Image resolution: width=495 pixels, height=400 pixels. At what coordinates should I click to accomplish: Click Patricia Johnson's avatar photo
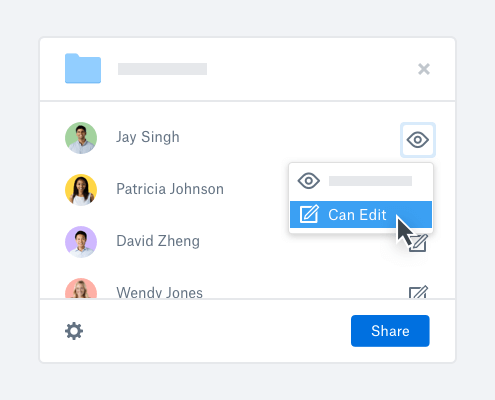[81, 190]
